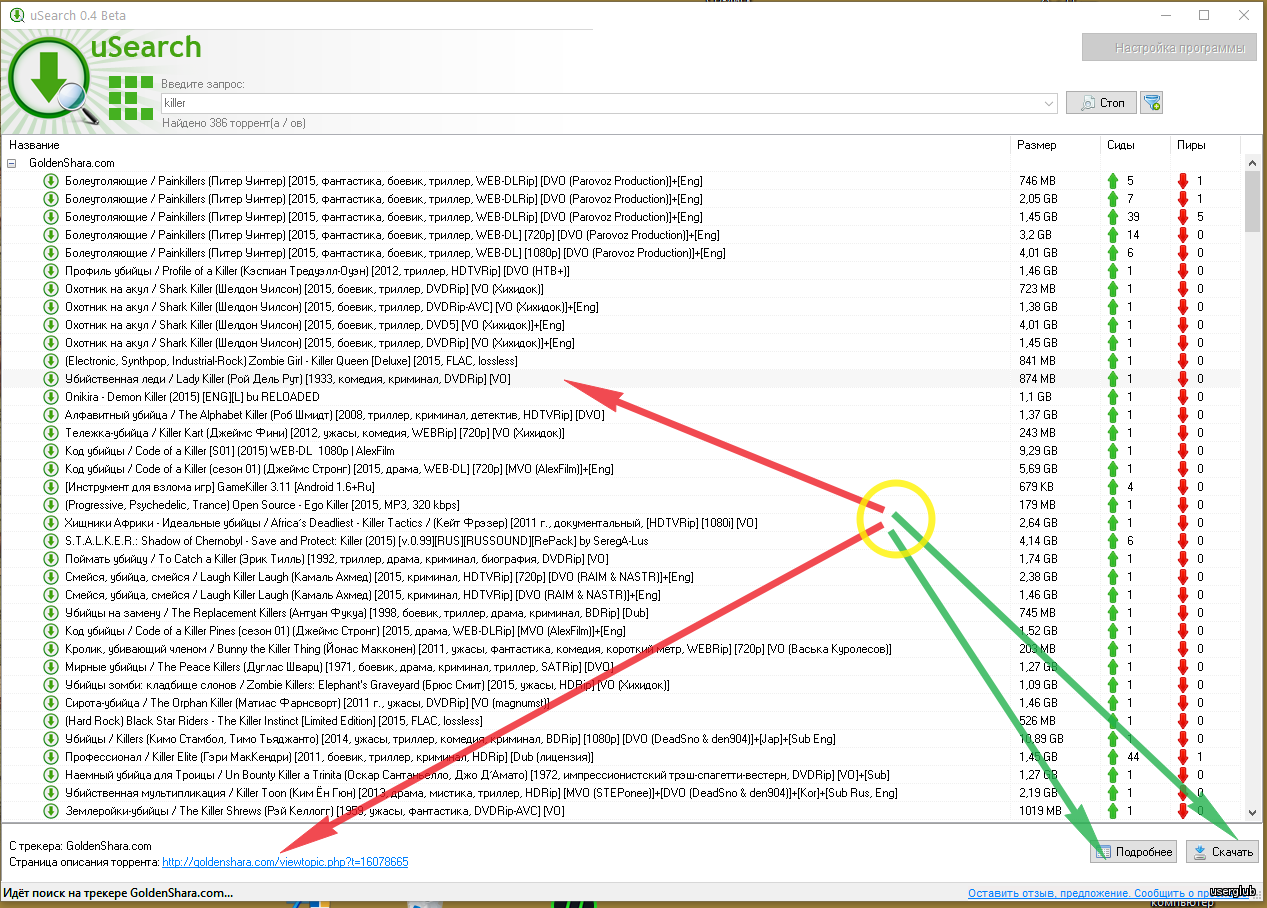This screenshot has width=1267, height=908.
Task: Click download icon of The Orphan Killer
Action: pos(51,703)
